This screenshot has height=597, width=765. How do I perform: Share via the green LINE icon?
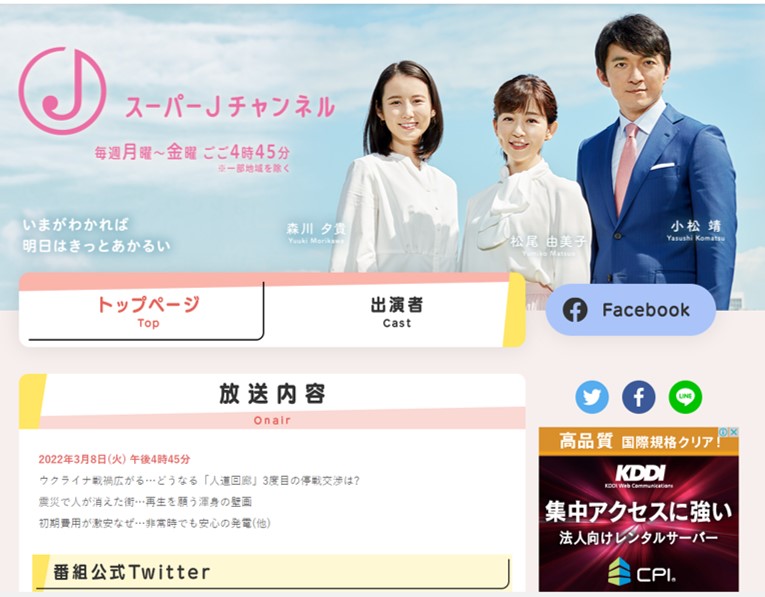point(685,397)
